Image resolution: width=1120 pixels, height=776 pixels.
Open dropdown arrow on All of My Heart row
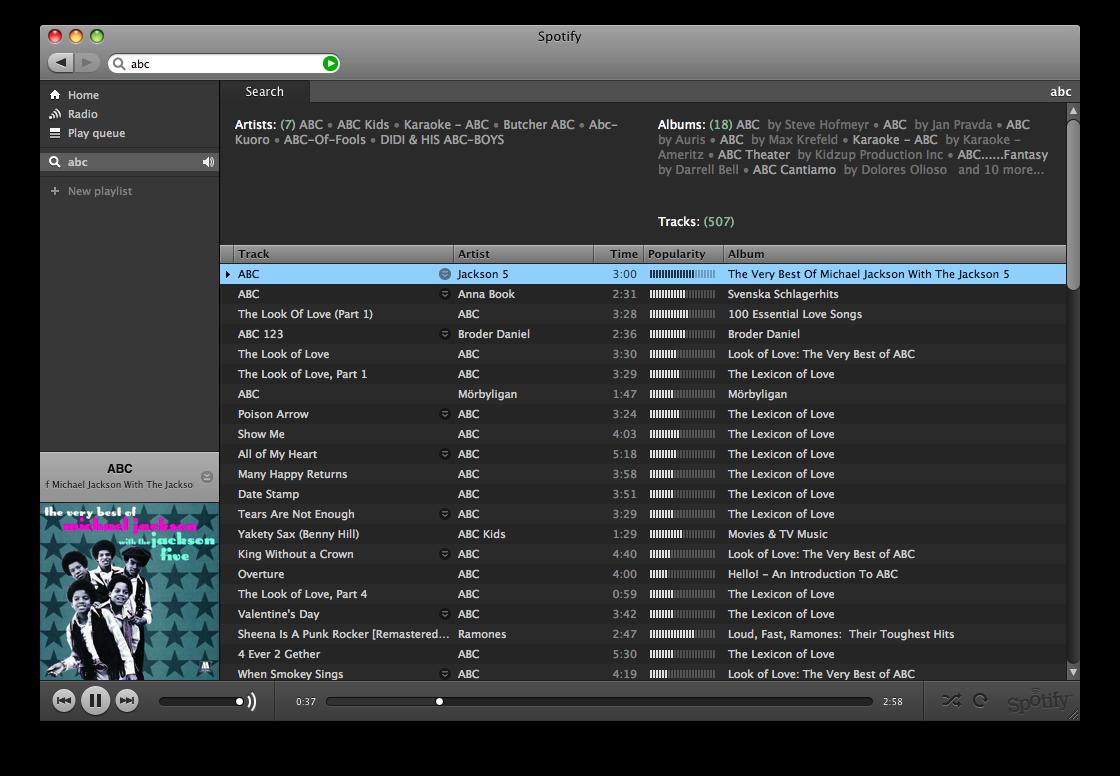point(444,454)
